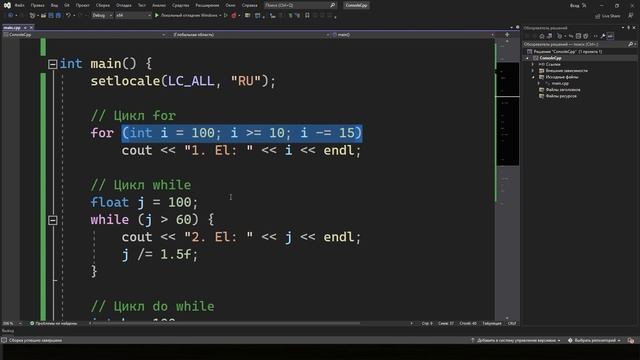Open the Debug configuration dropdown
The image size is (640, 360).
pyautogui.click(x=102, y=16)
